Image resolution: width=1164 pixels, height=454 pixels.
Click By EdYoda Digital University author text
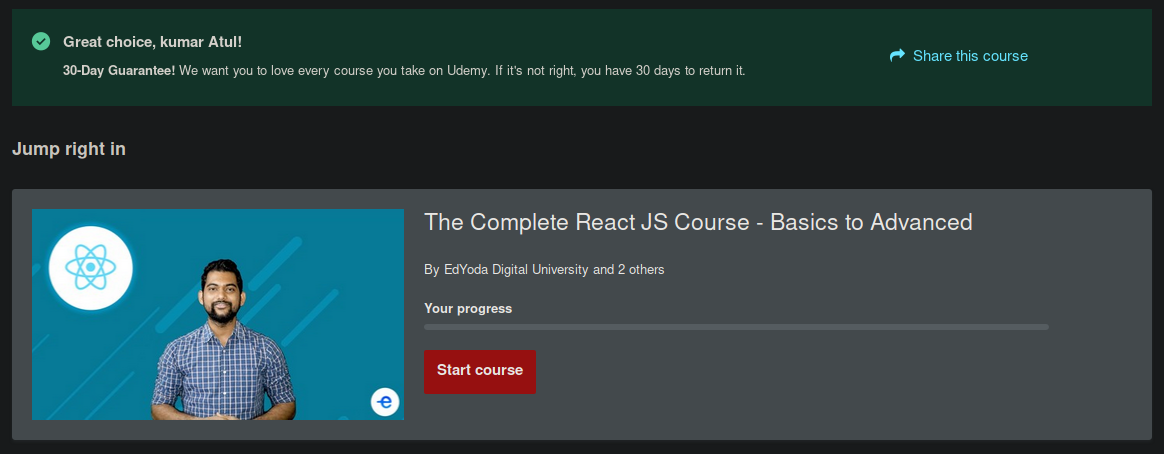coord(544,269)
